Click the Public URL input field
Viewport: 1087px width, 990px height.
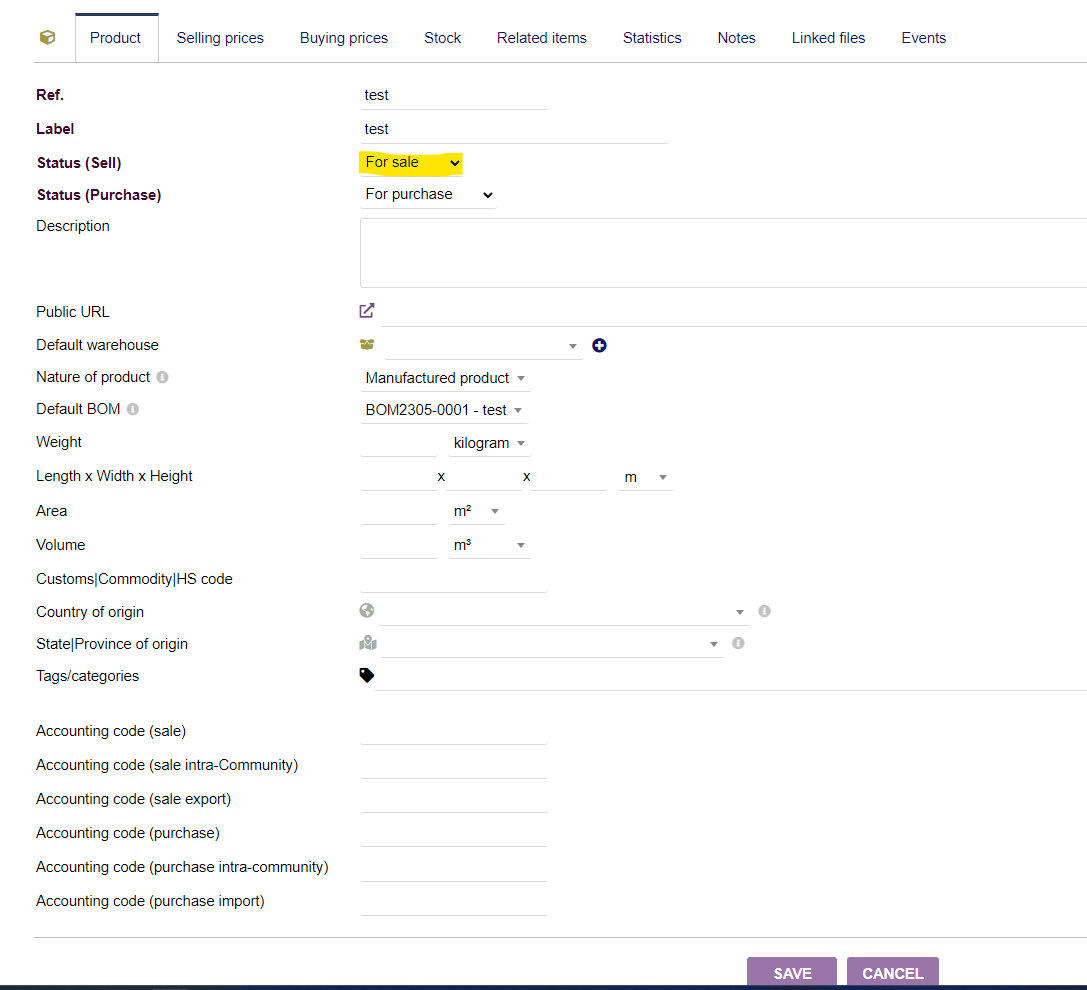733,313
